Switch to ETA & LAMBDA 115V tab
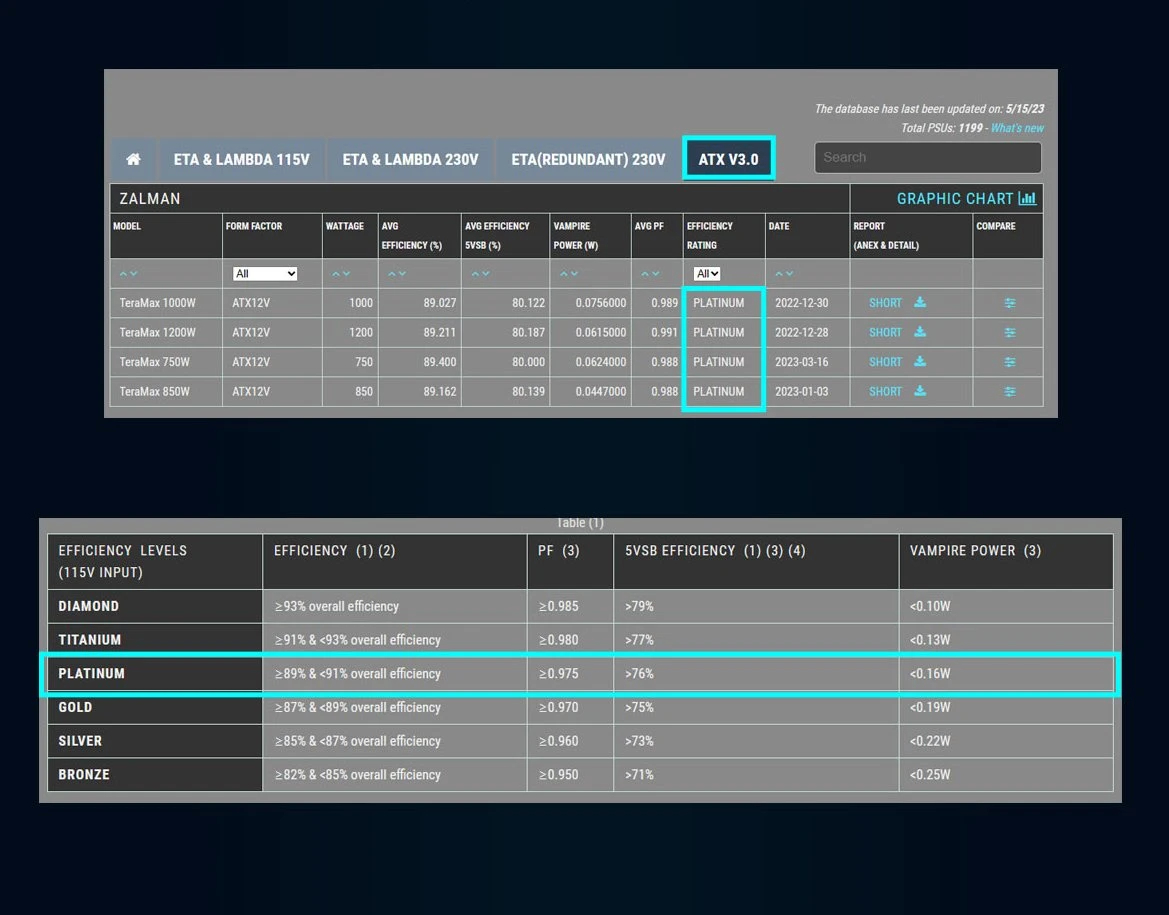1169x915 pixels. click(x=241, y=160)
